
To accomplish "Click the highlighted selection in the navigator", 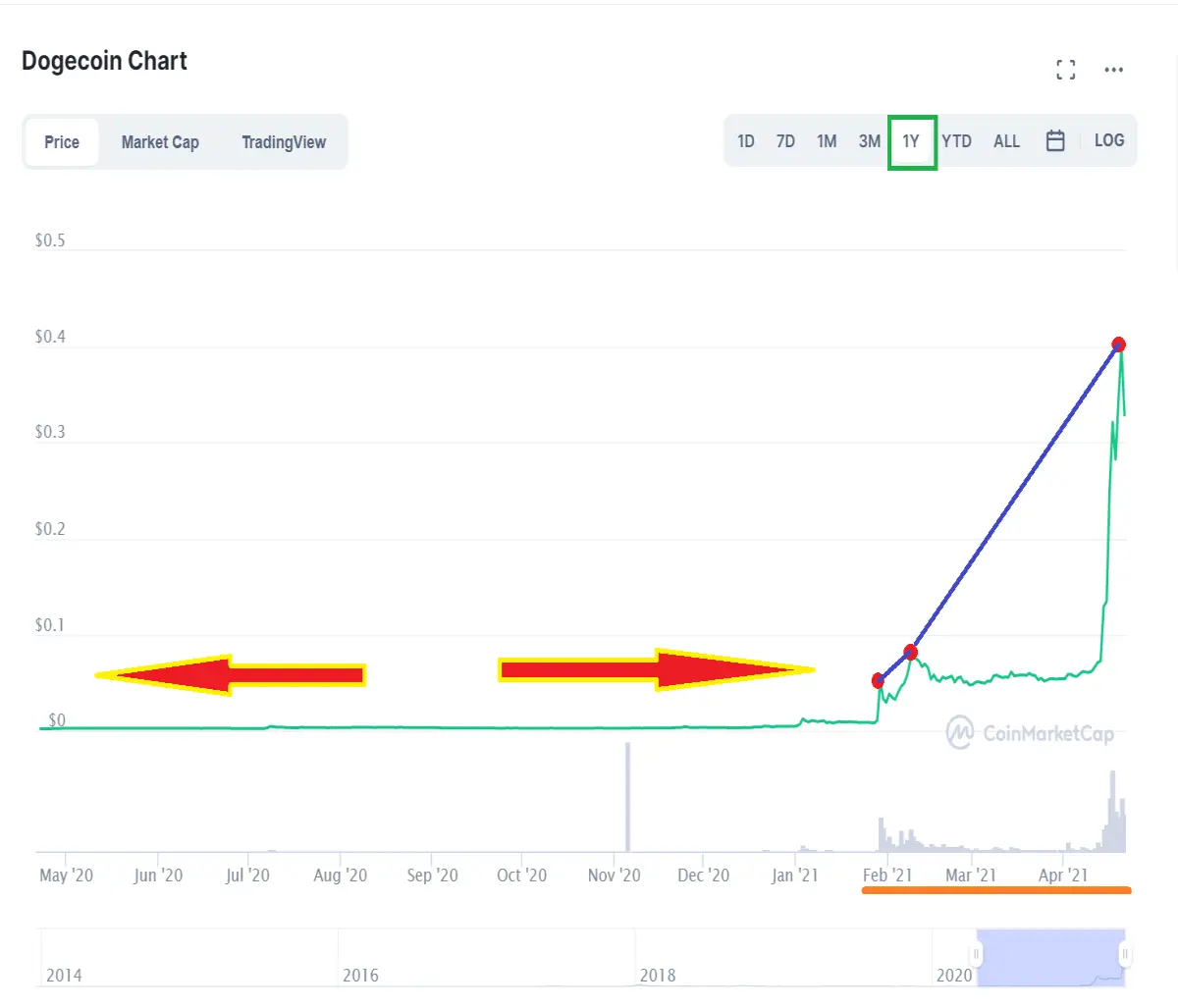I will (1050, 957).
